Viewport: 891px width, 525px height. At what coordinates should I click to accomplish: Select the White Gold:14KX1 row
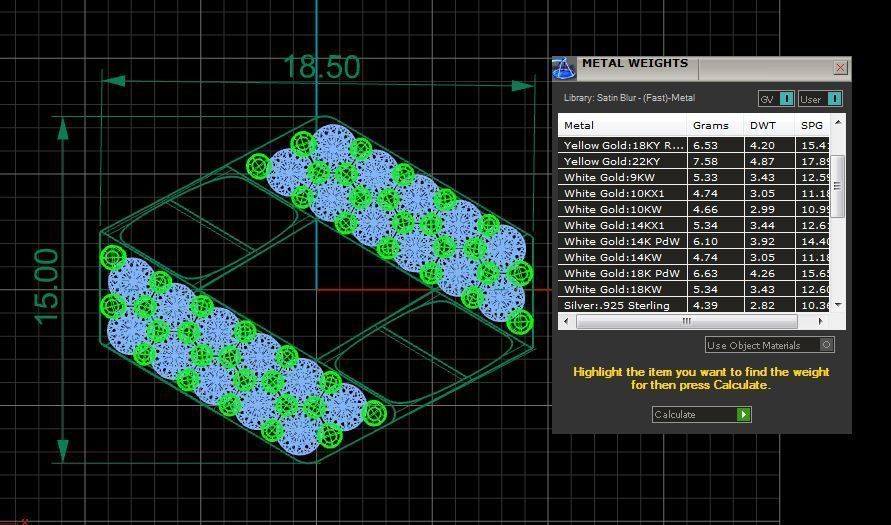pyautogui.click(x=693, y=226)
